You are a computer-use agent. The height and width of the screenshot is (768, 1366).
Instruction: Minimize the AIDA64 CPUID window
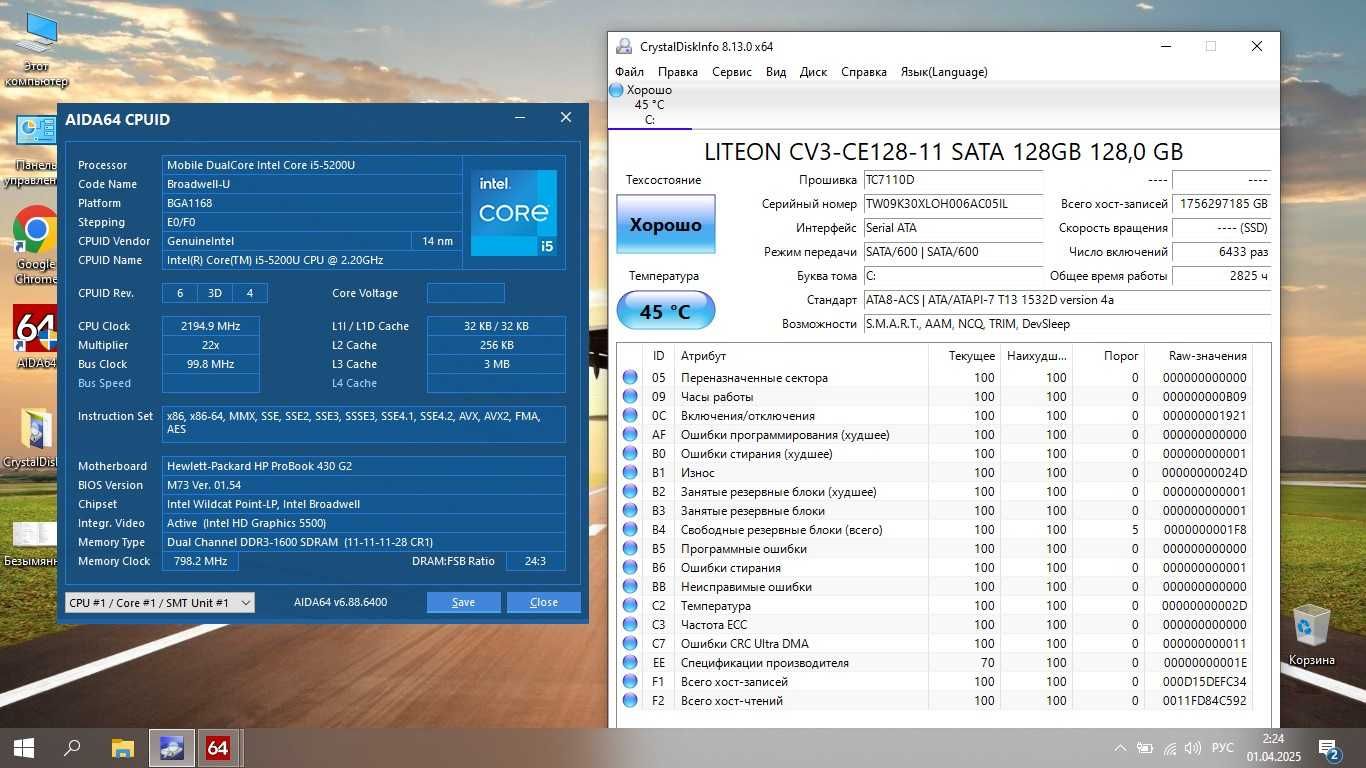520,118
